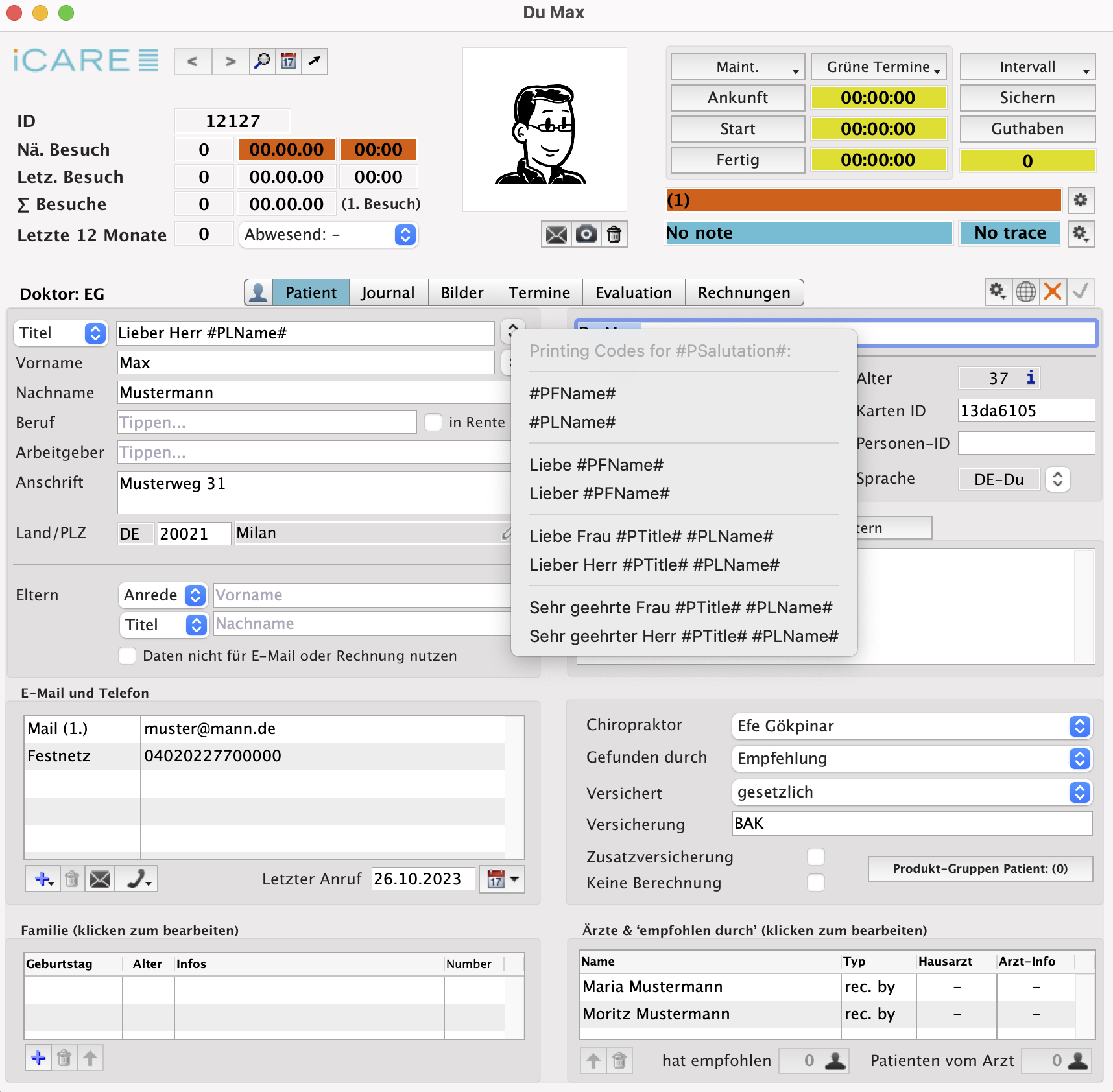Viewport: 1113px width, 1092px height.
Task: Click the orange (1) status bar
Action: pyautogui.click(x=863, y=200)
